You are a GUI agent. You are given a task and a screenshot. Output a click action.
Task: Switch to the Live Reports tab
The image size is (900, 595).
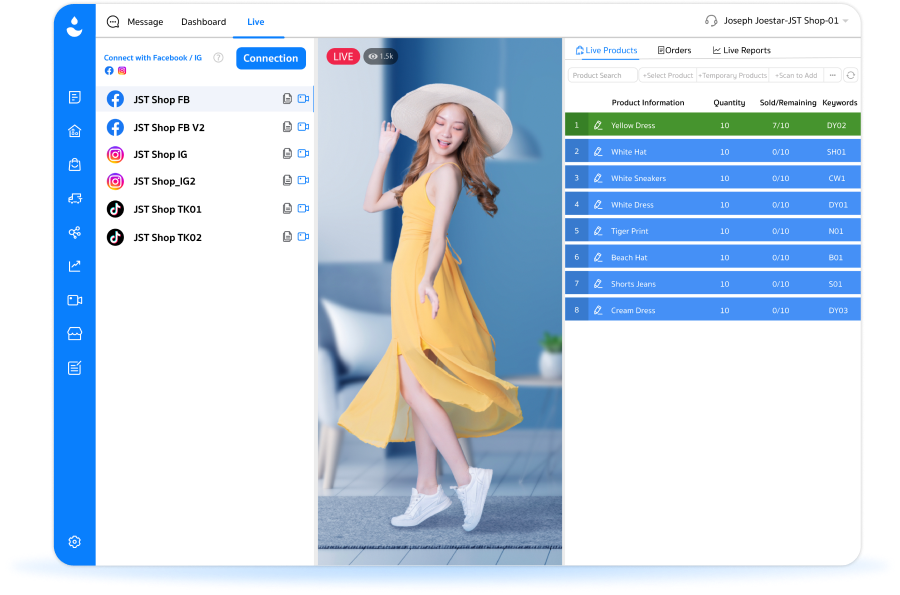coord(742,50)
